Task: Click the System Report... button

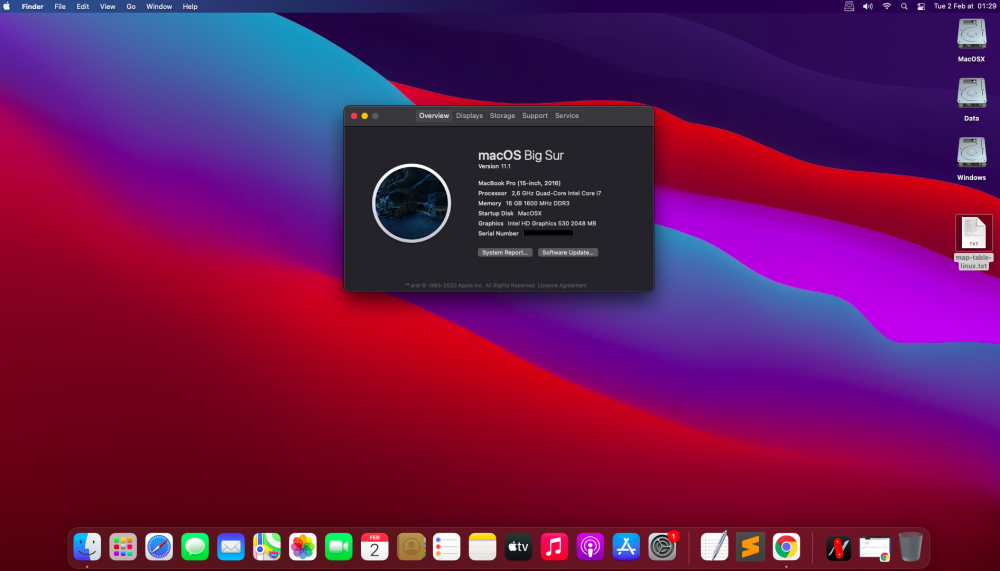Action: click(x=505, y=253)
